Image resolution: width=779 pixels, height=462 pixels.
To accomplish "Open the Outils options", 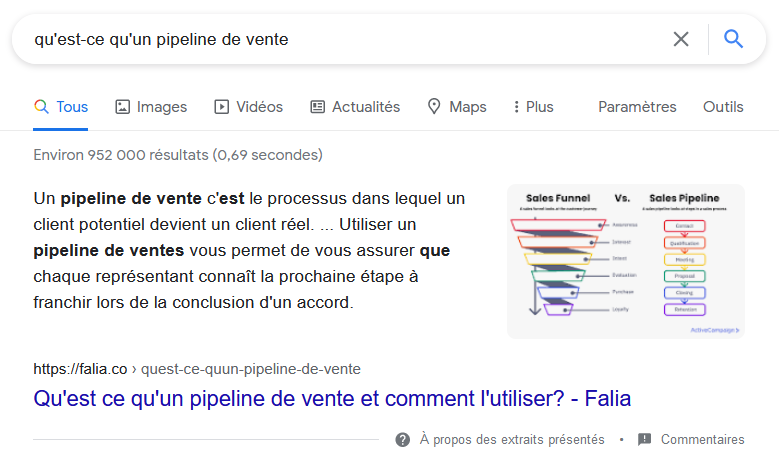I will pyautogui.click(x=723, y=107).
